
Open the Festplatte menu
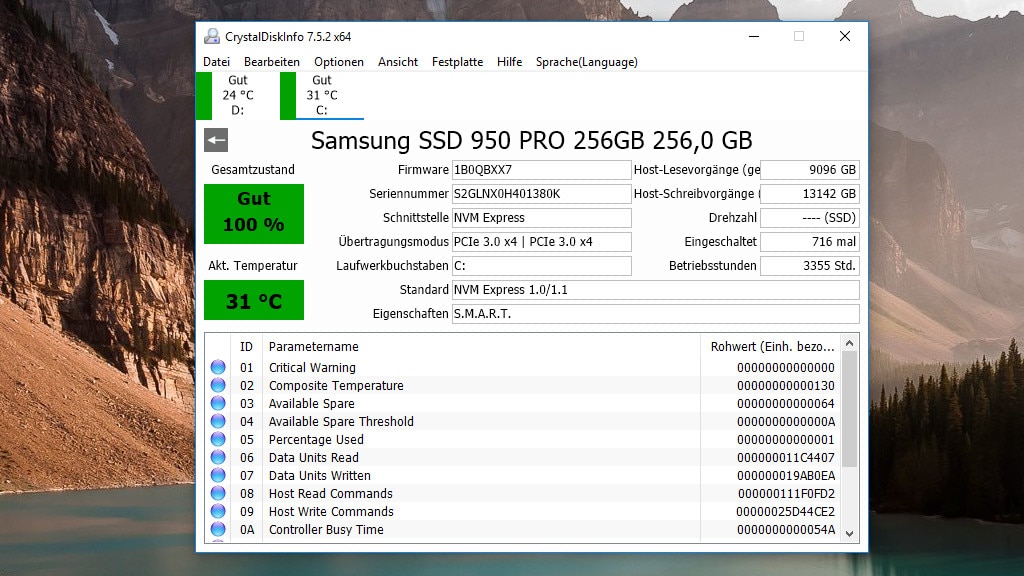click(457, 62)
